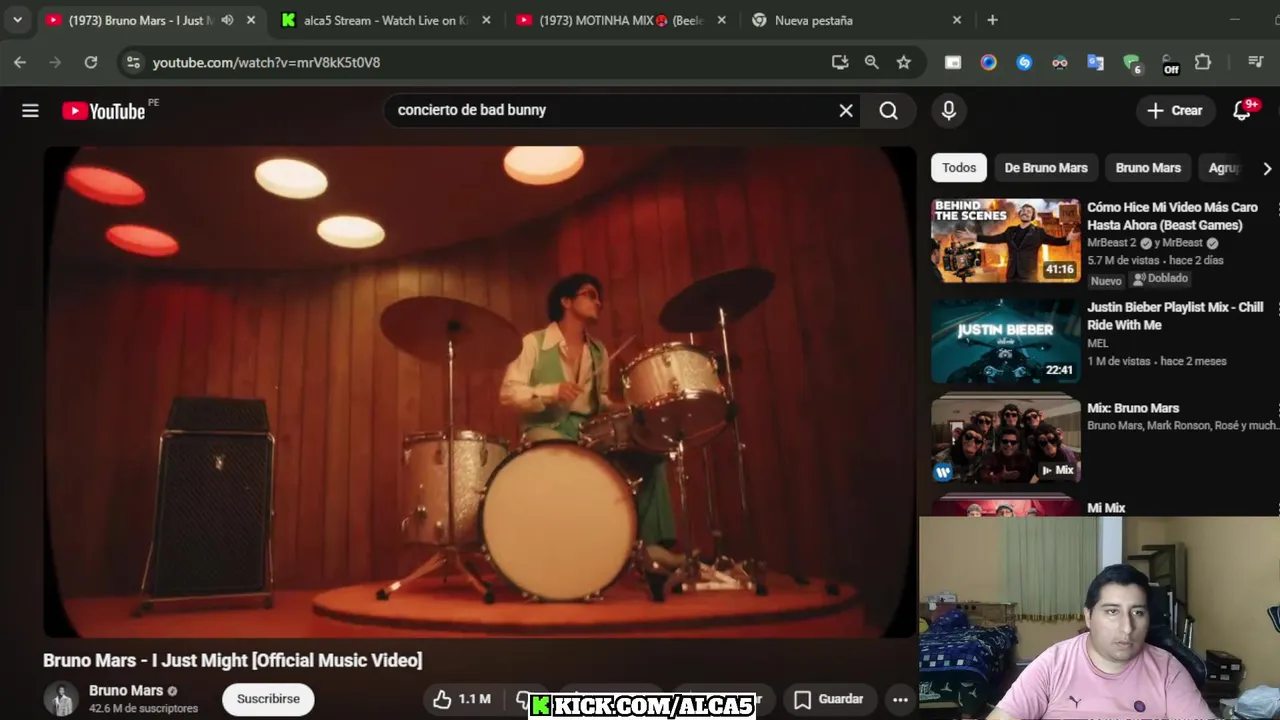Toggle the extension labeled Off
Screen dimensions: 1280x720
point(1170,64)
